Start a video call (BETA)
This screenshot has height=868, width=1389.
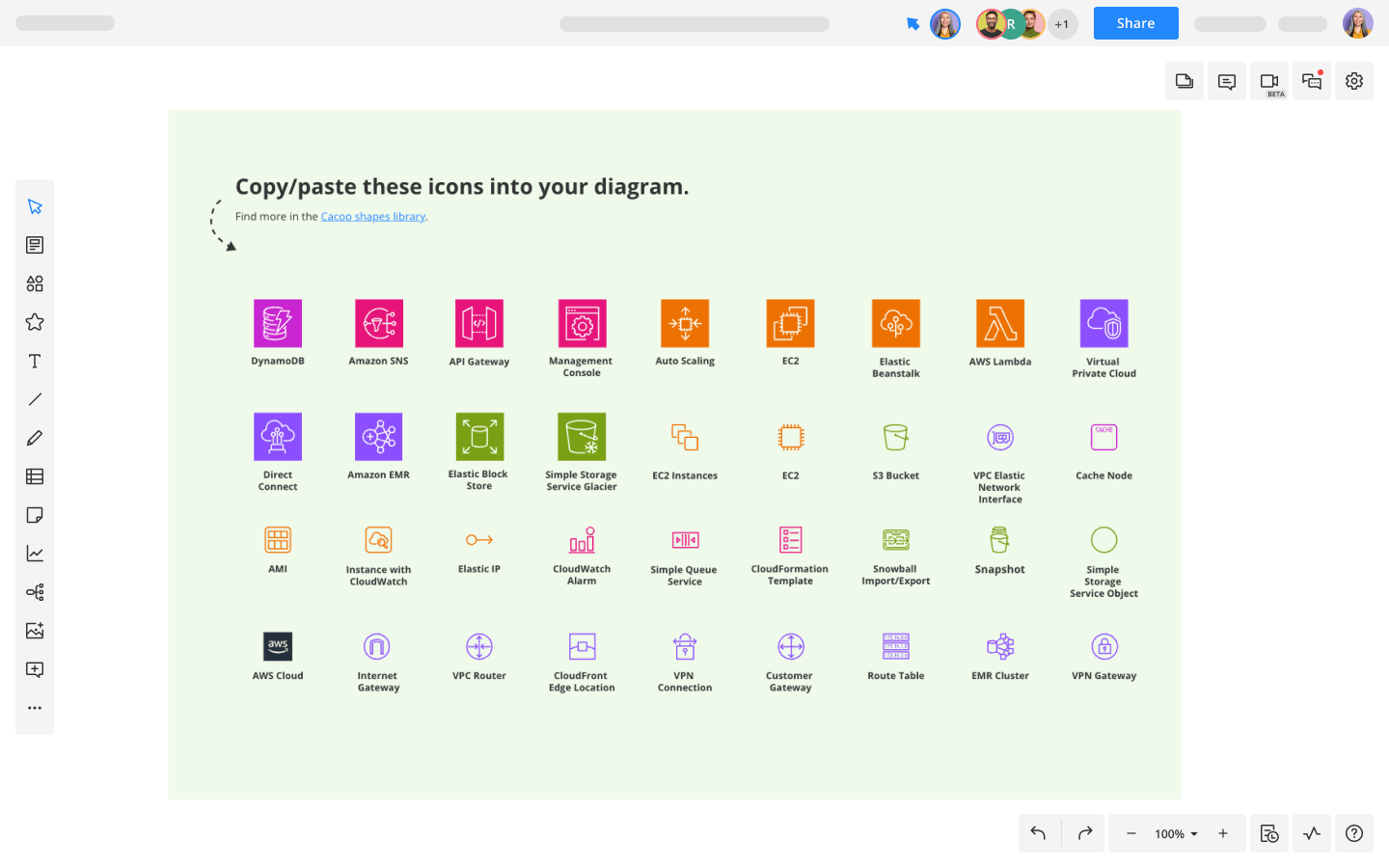1269,81
